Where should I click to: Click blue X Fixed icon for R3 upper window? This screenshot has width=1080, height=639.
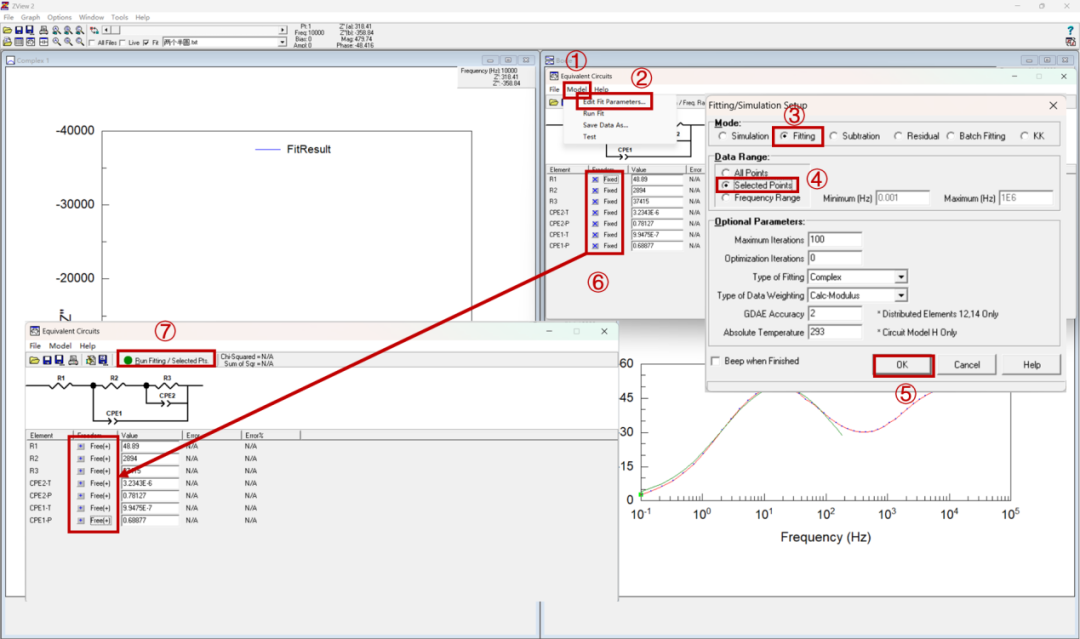point(595,202)
